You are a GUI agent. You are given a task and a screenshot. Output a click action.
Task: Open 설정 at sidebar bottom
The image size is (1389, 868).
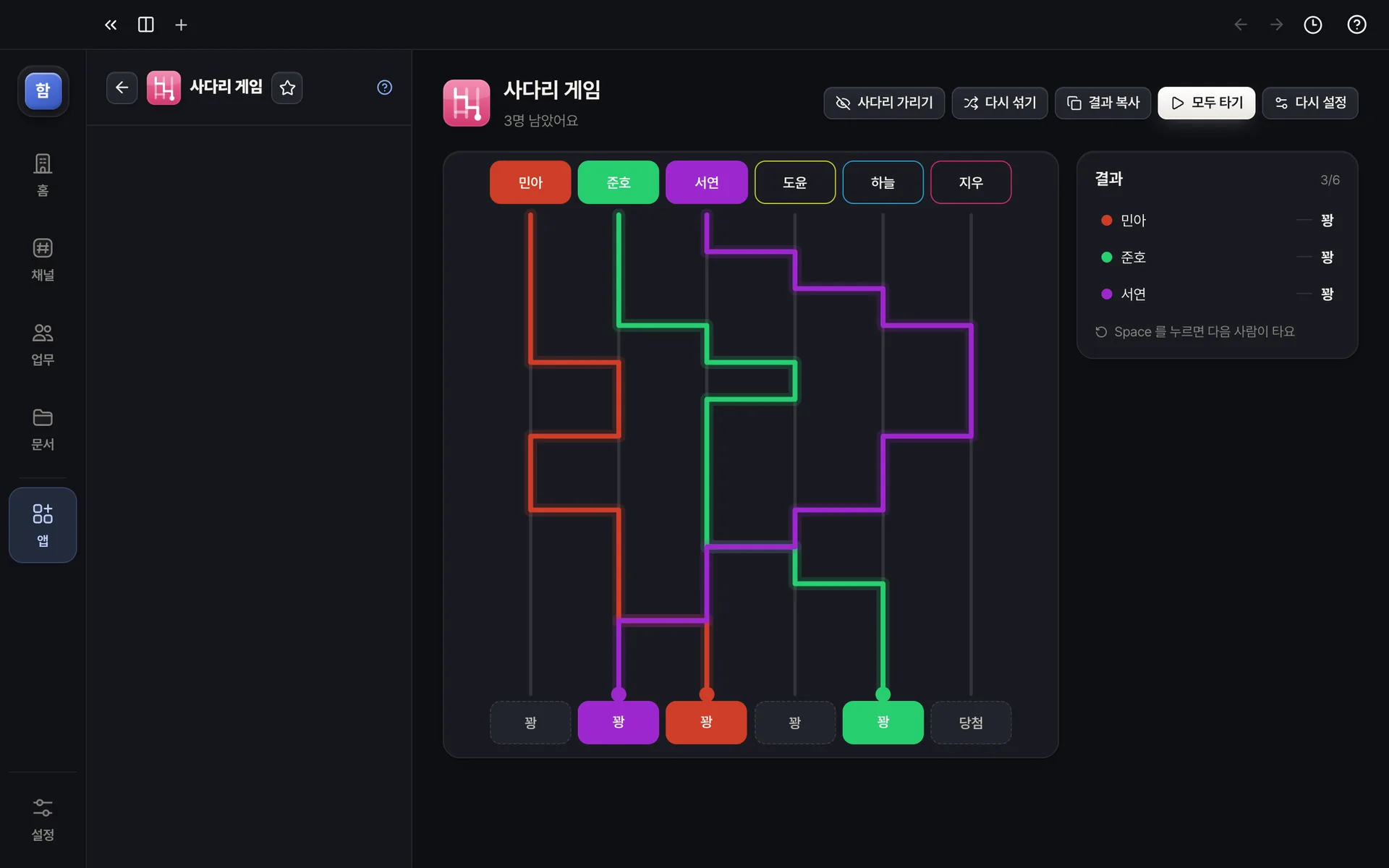[43, 820]
